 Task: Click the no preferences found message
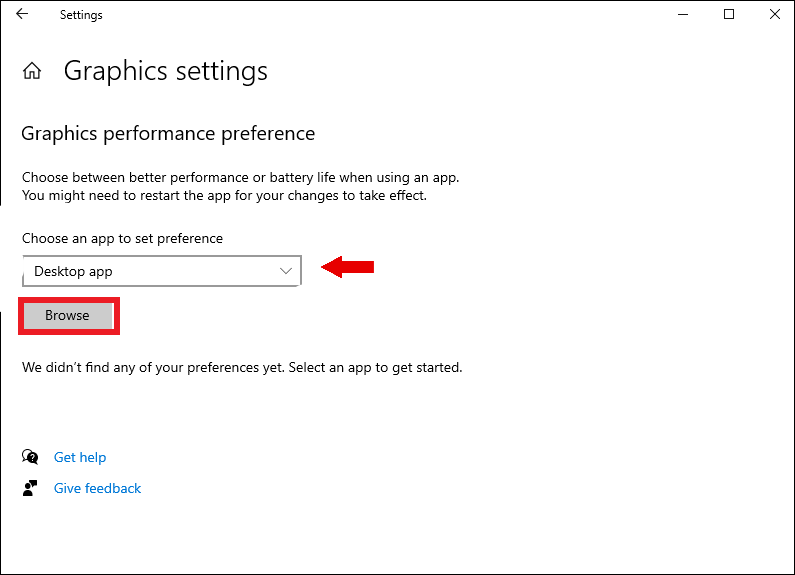click(x=242, y=367)
